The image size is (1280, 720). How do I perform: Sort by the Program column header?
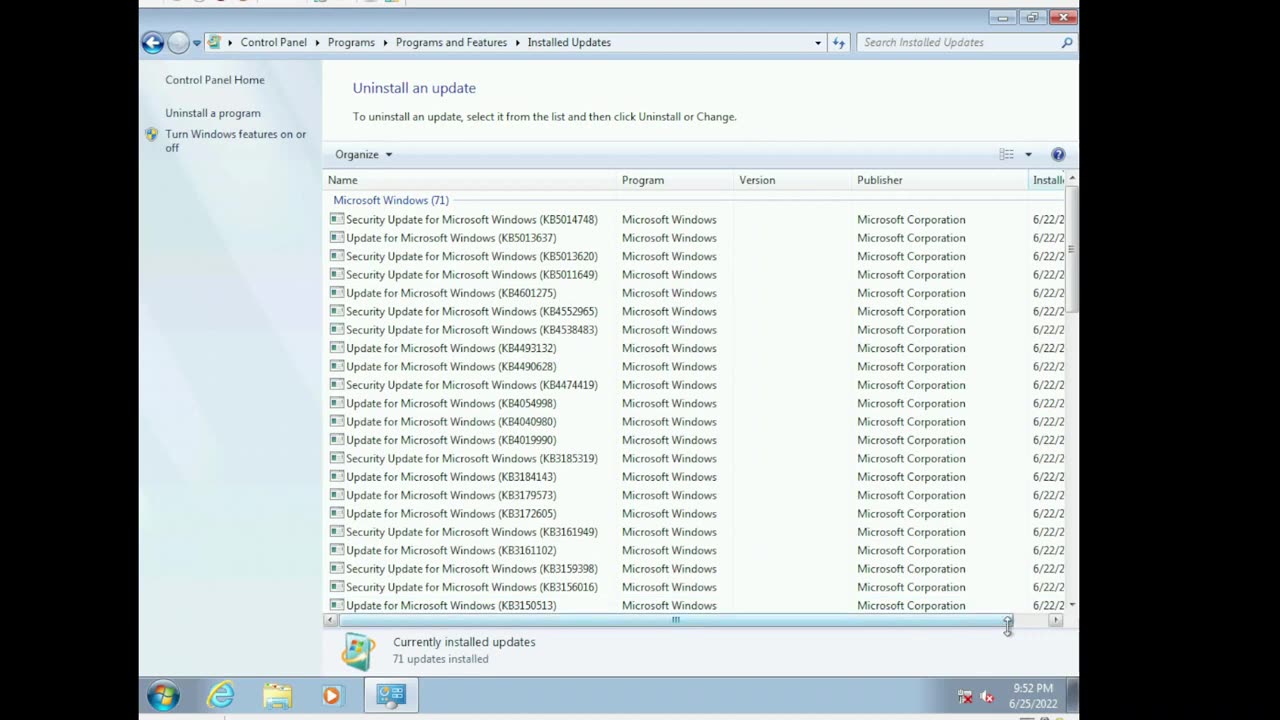tap(676, 180)
